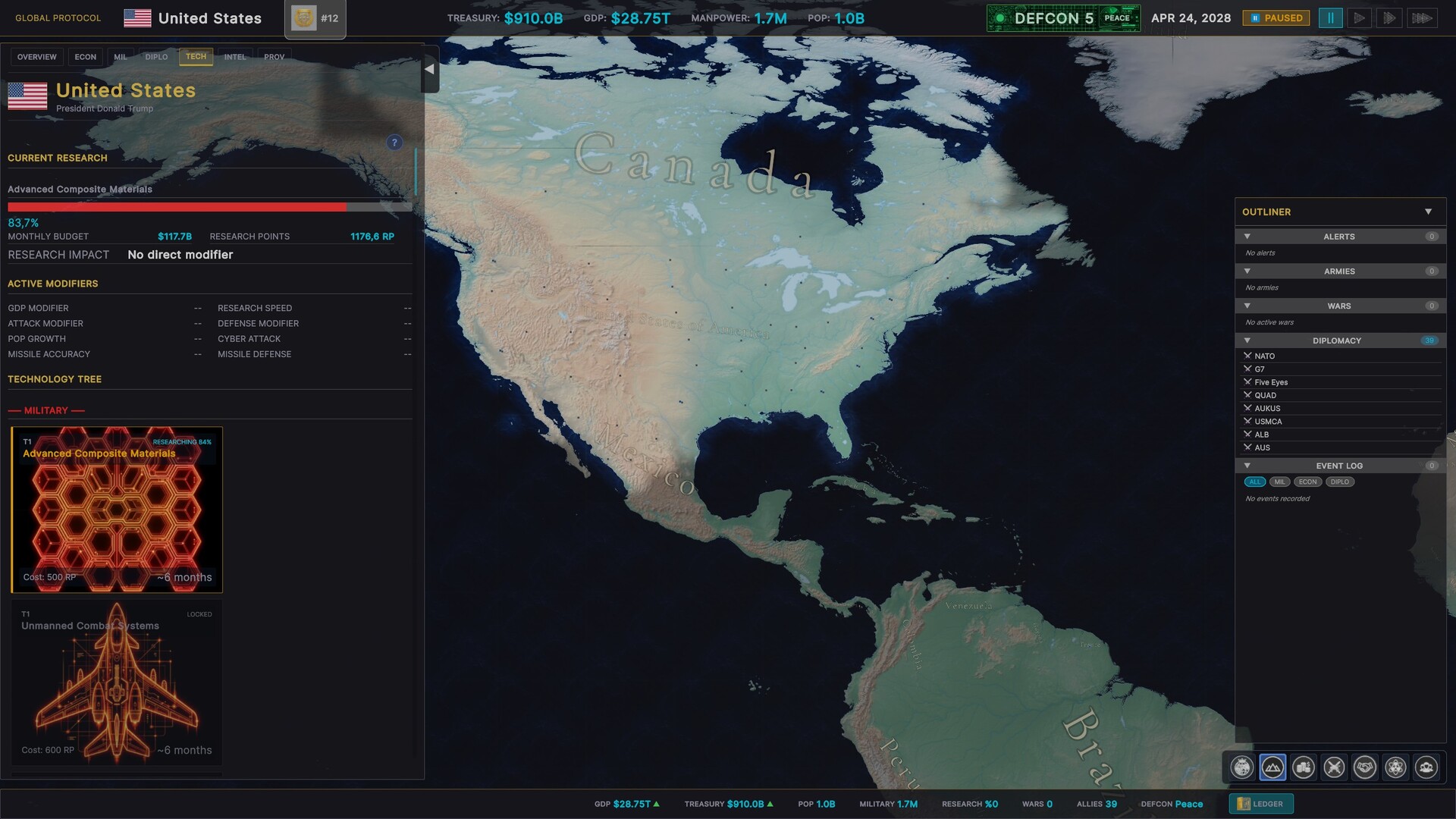Unpause the game at normal speed
Image resolution: width=1456 pixels, height=819 pixels.
[x=1360, y=17]
